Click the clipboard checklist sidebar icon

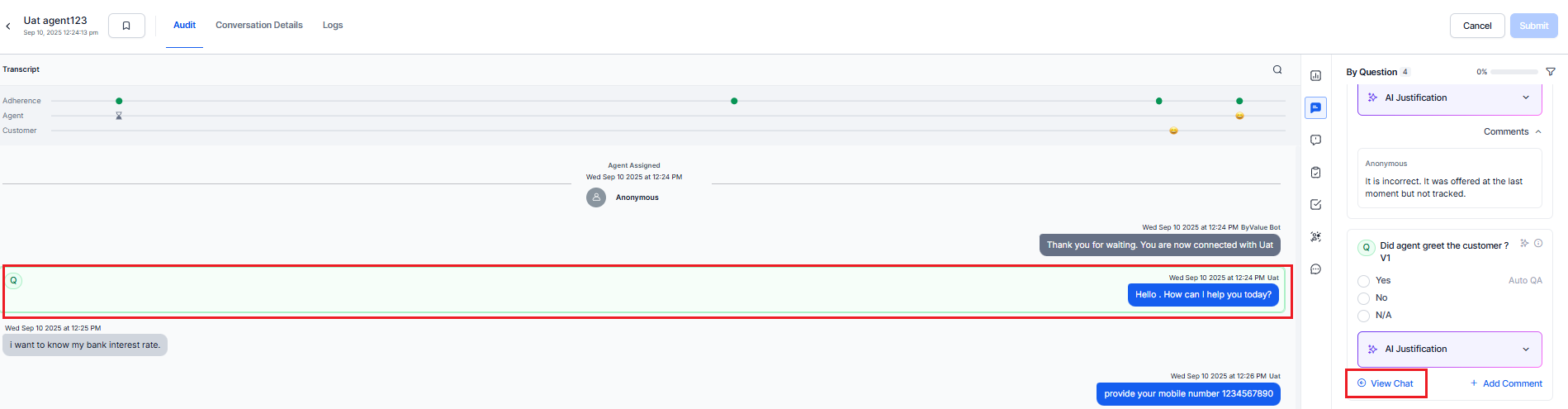(x=1315, y=173)
